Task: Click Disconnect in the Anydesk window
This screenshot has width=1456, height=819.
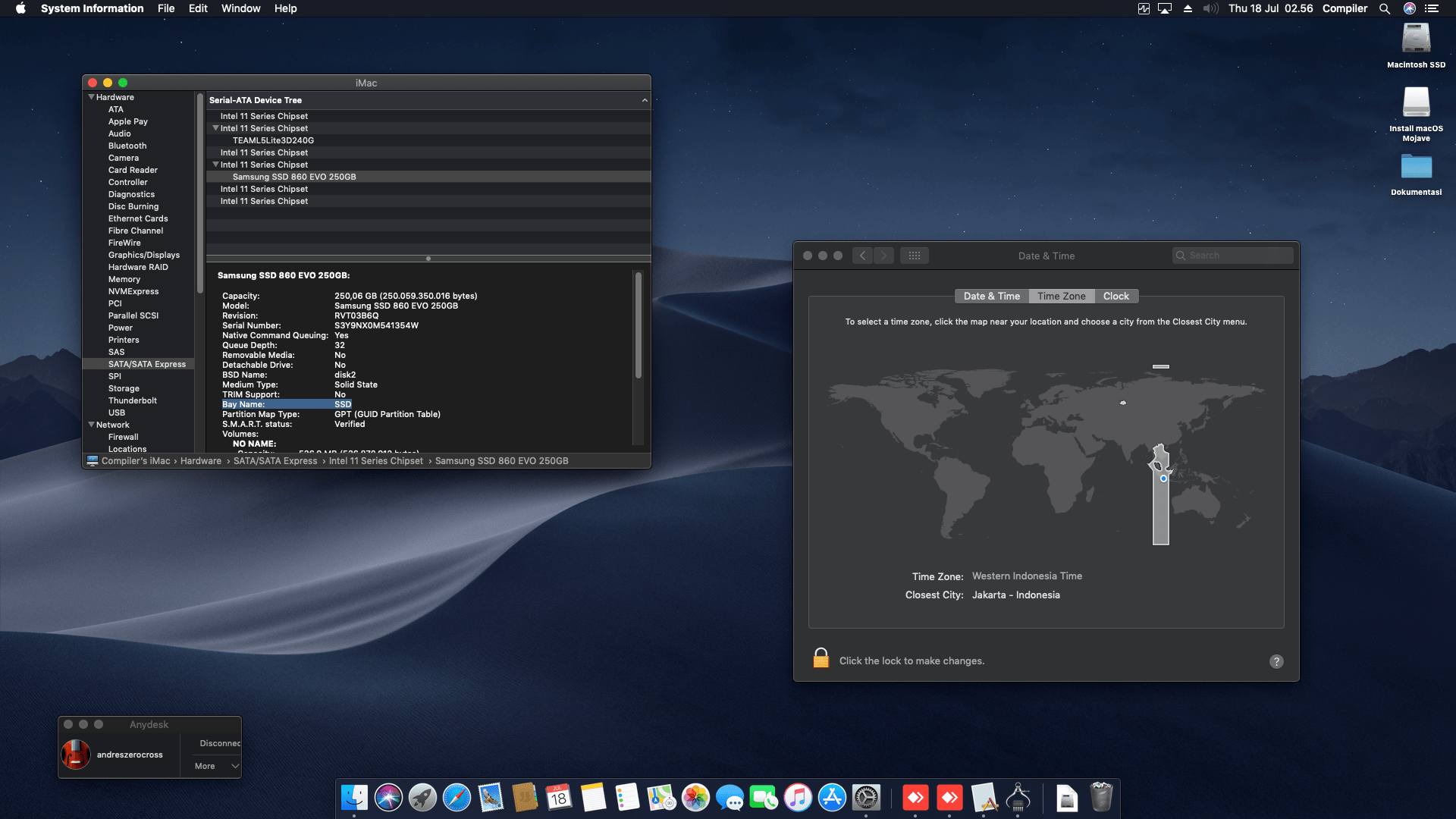Action: coord(219,743)
